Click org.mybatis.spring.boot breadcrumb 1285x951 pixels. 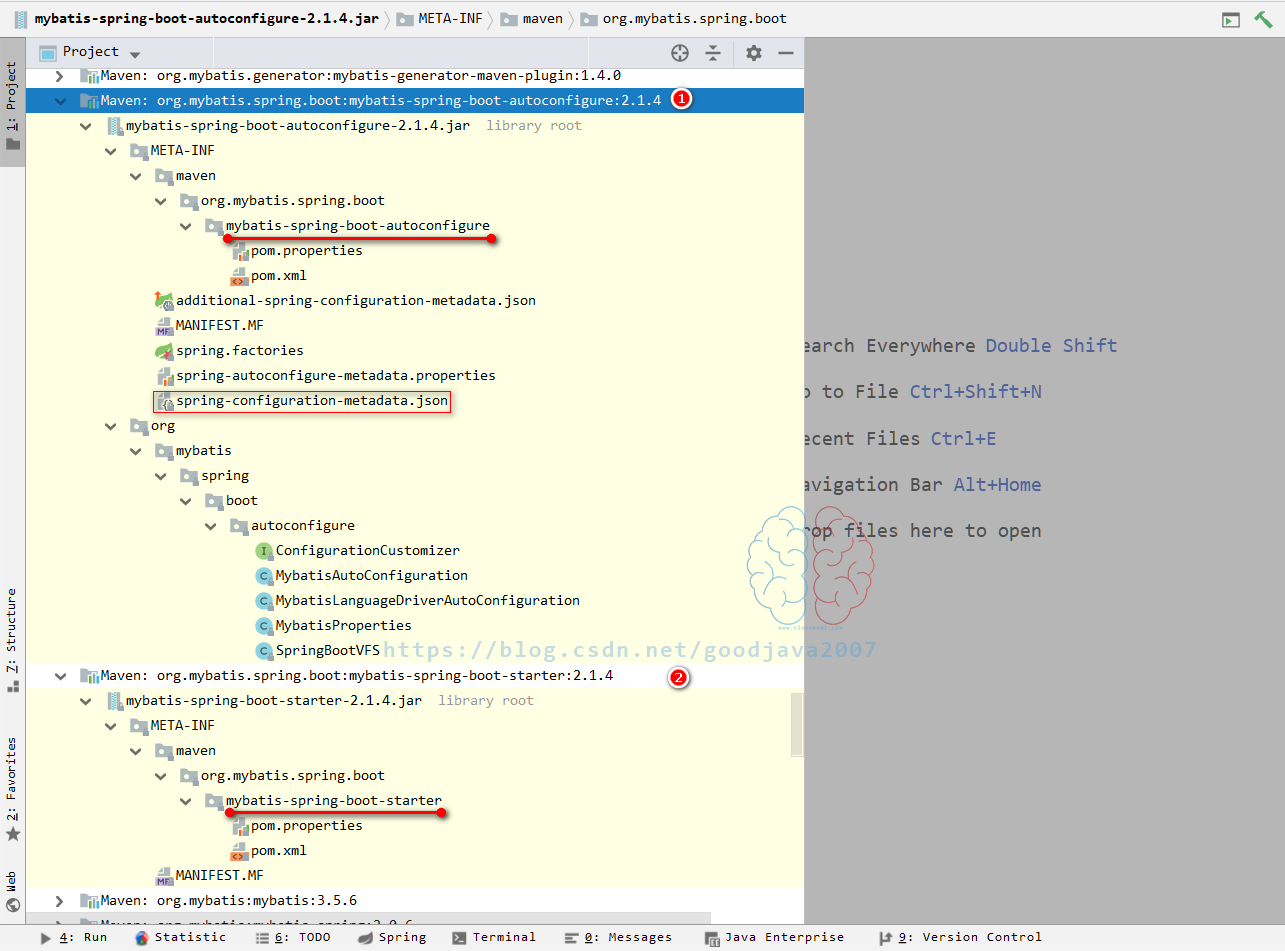pos(684,19)
